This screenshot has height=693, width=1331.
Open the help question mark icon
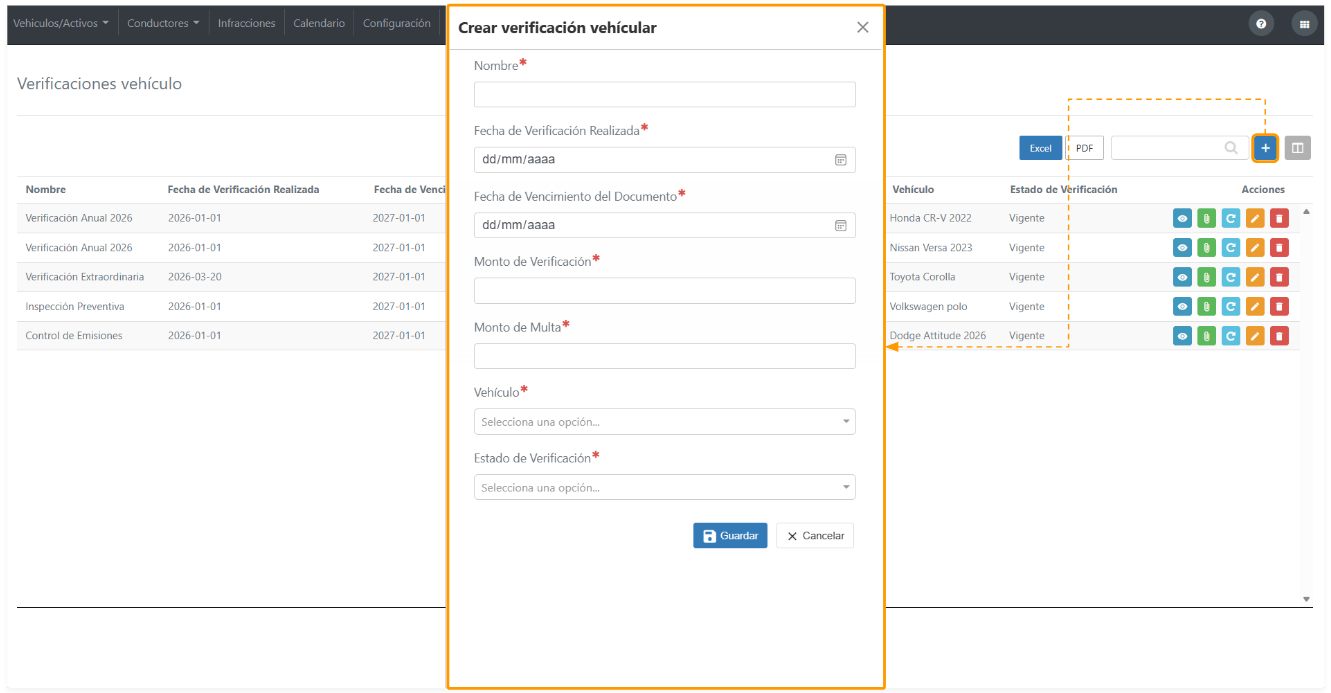pos(1261,24)
